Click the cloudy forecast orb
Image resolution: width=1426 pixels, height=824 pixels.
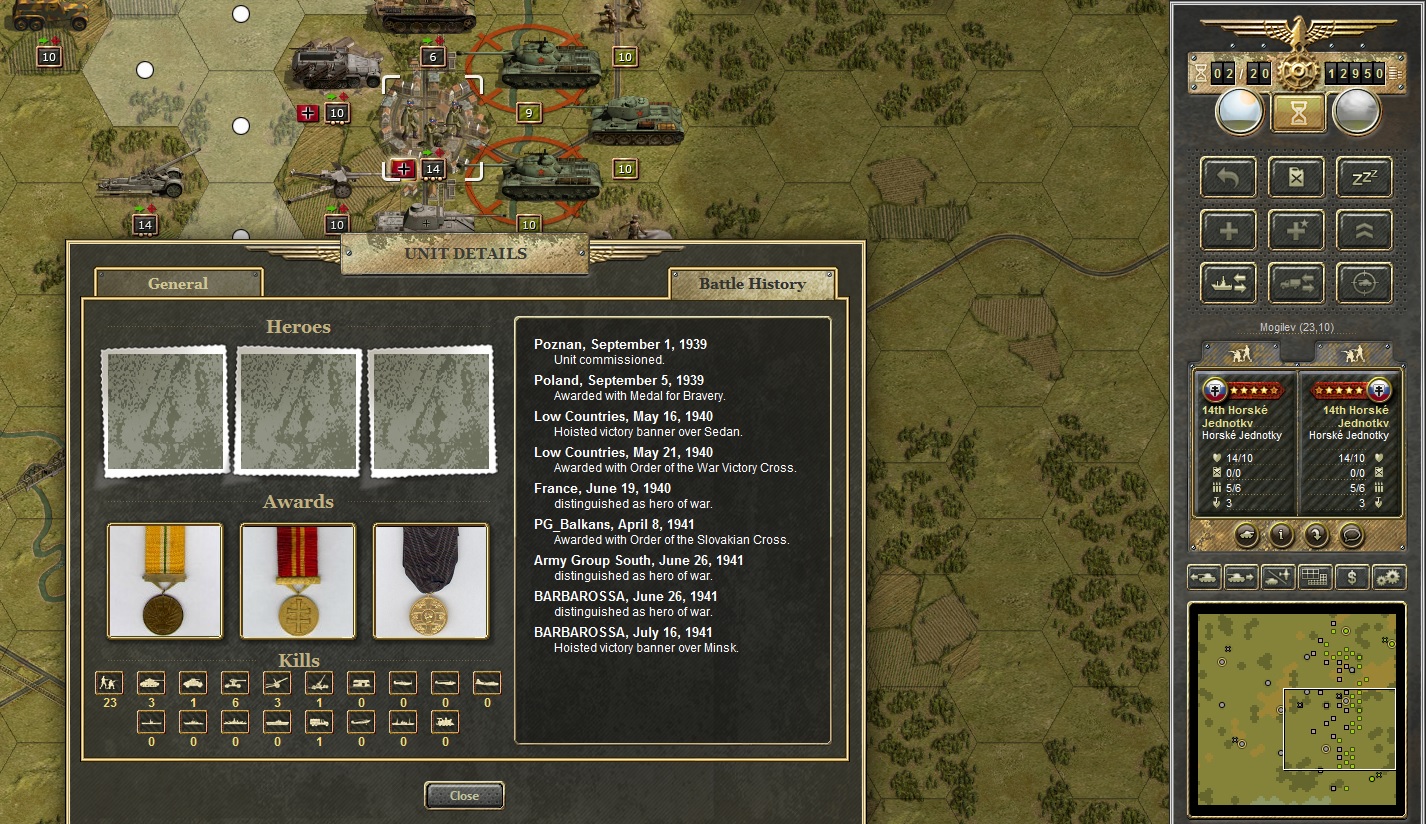coord(1357,112)
